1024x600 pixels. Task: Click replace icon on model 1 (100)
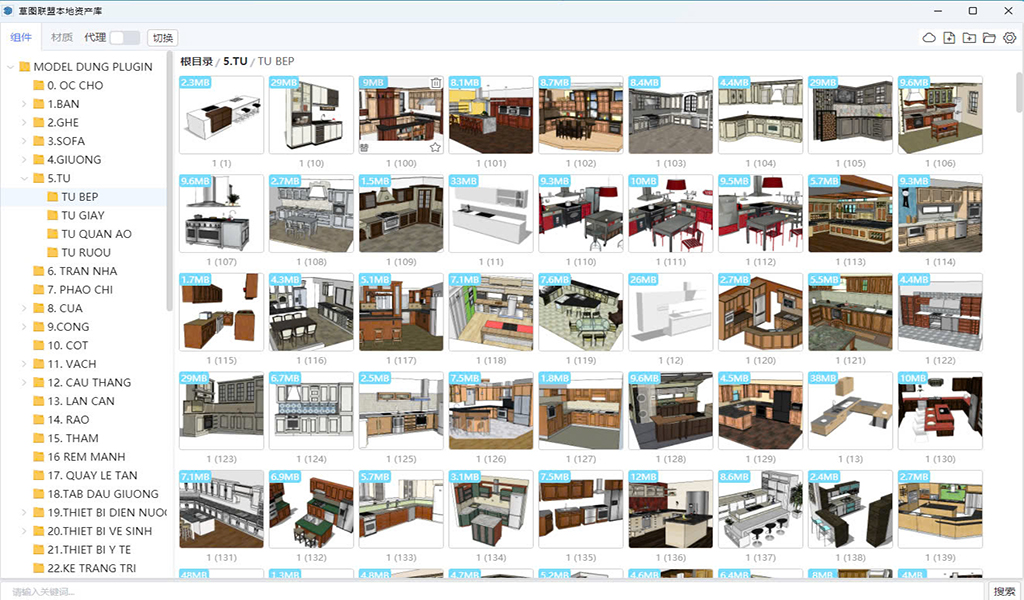point(365,147)
